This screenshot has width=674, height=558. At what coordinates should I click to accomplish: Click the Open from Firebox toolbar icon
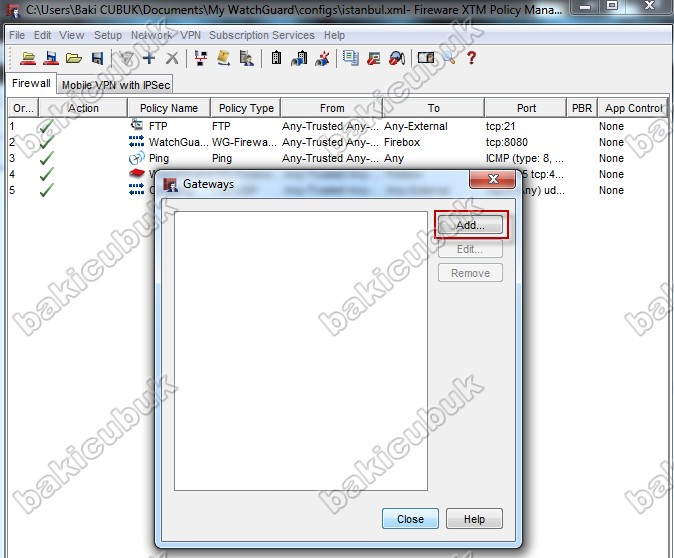pos(28,58)
